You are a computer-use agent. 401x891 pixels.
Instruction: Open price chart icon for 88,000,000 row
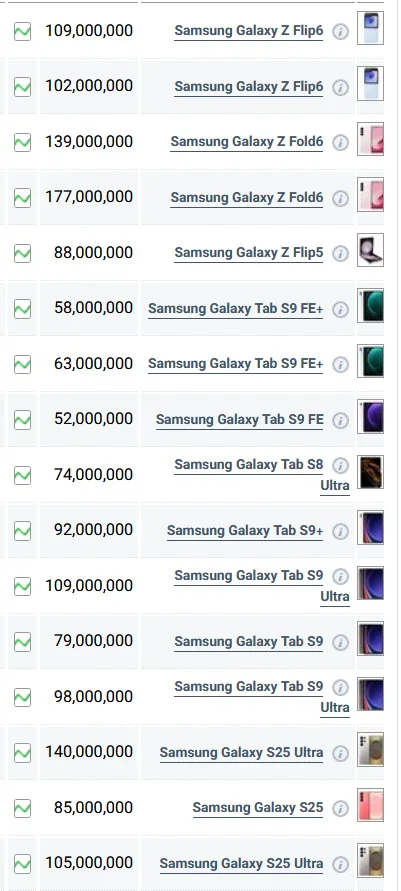point(22,253)
